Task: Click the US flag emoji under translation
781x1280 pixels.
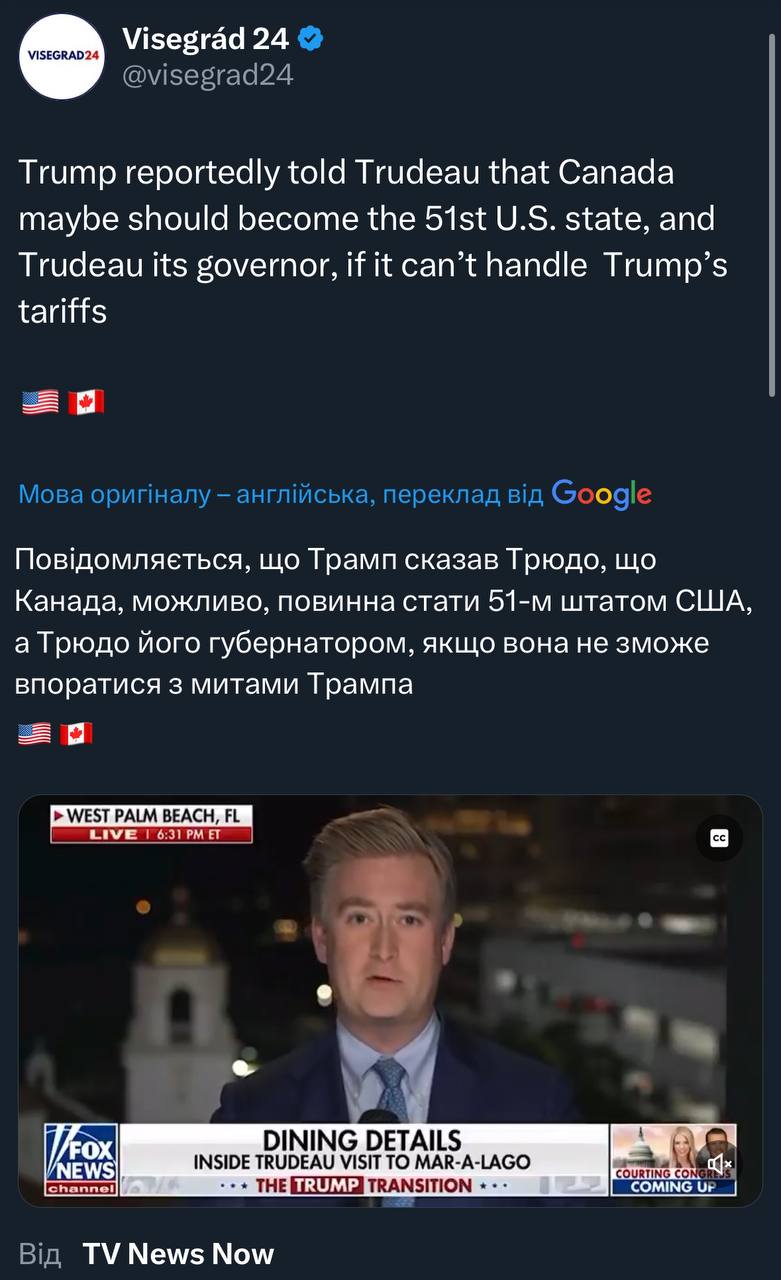Action: pos(34,734)
